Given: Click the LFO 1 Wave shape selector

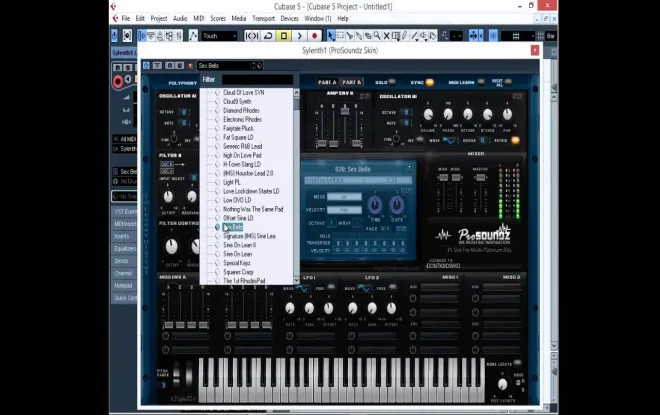Looking at the screenshot, I should (302, 288).
